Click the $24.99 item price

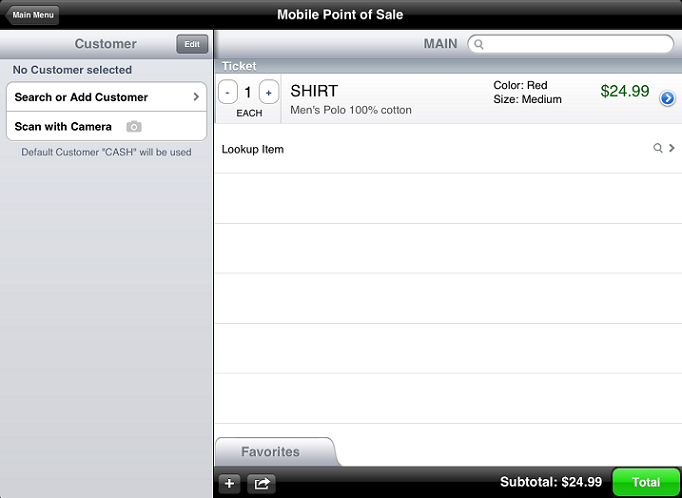coord(625,91)
